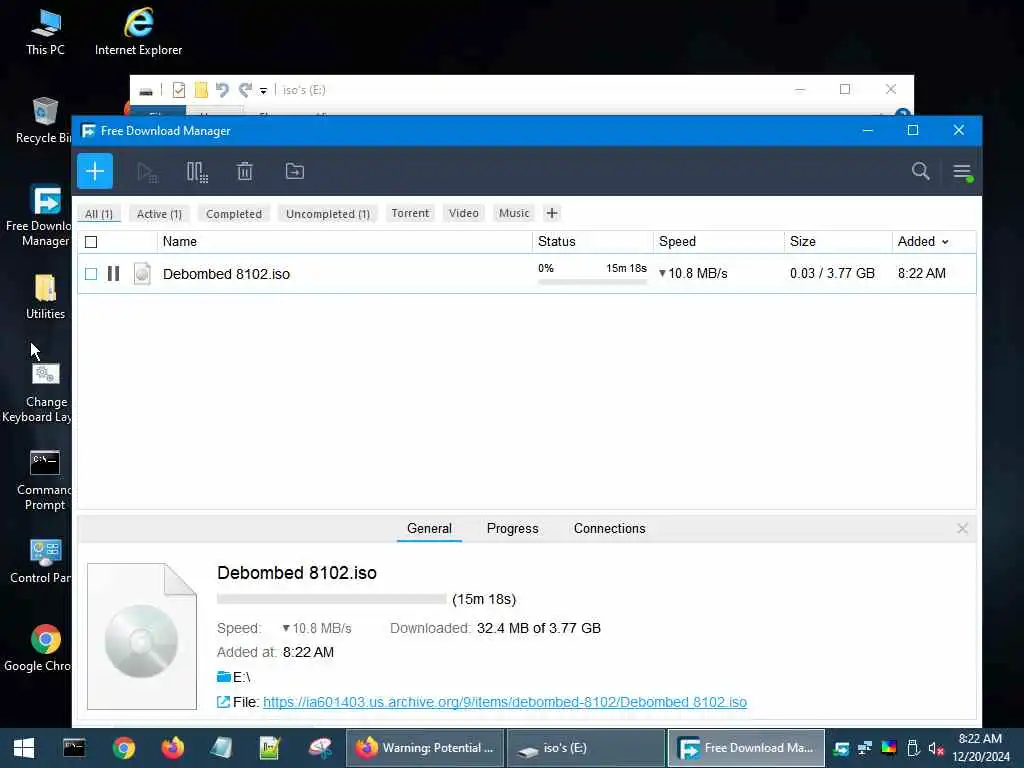Image resolution: width=1024 pixels, height=768 pixels.
Task: Launch Chrome from the taskbar
Action: pyautogui.click(x=123, y=748)
